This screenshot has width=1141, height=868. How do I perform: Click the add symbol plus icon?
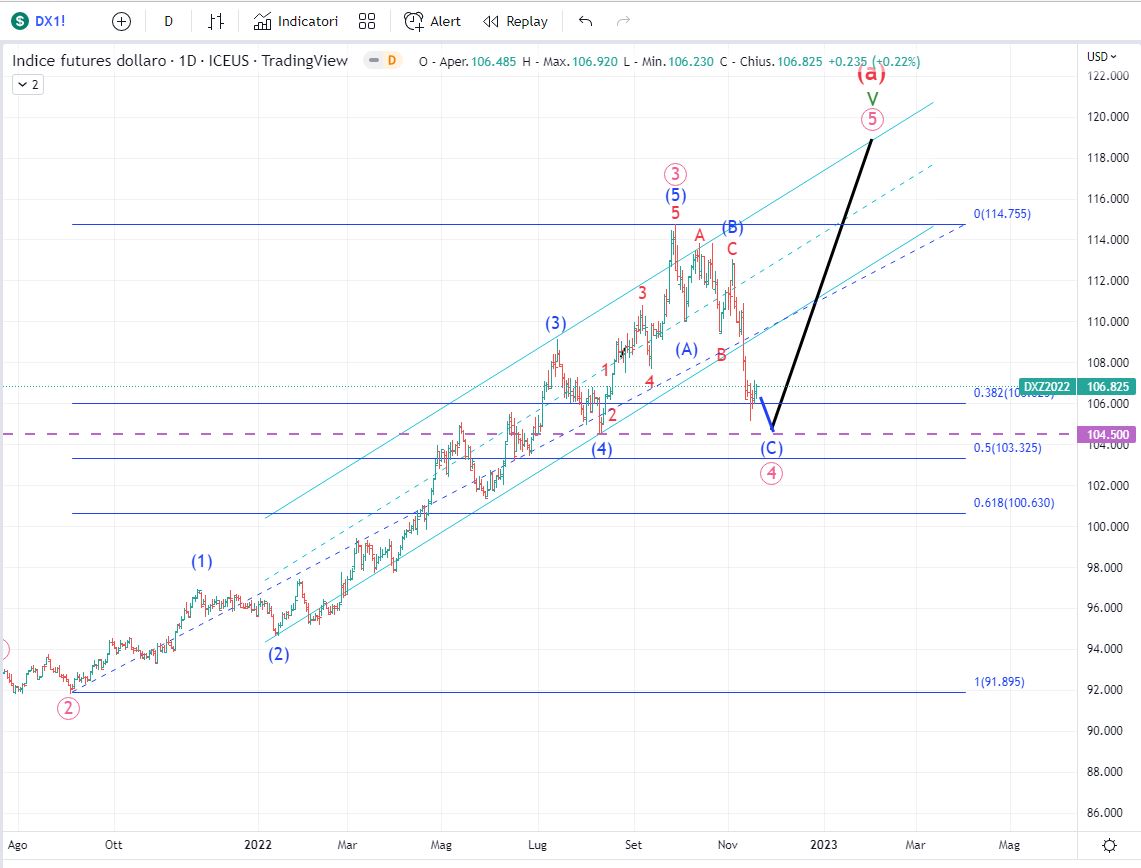point(122,21)
